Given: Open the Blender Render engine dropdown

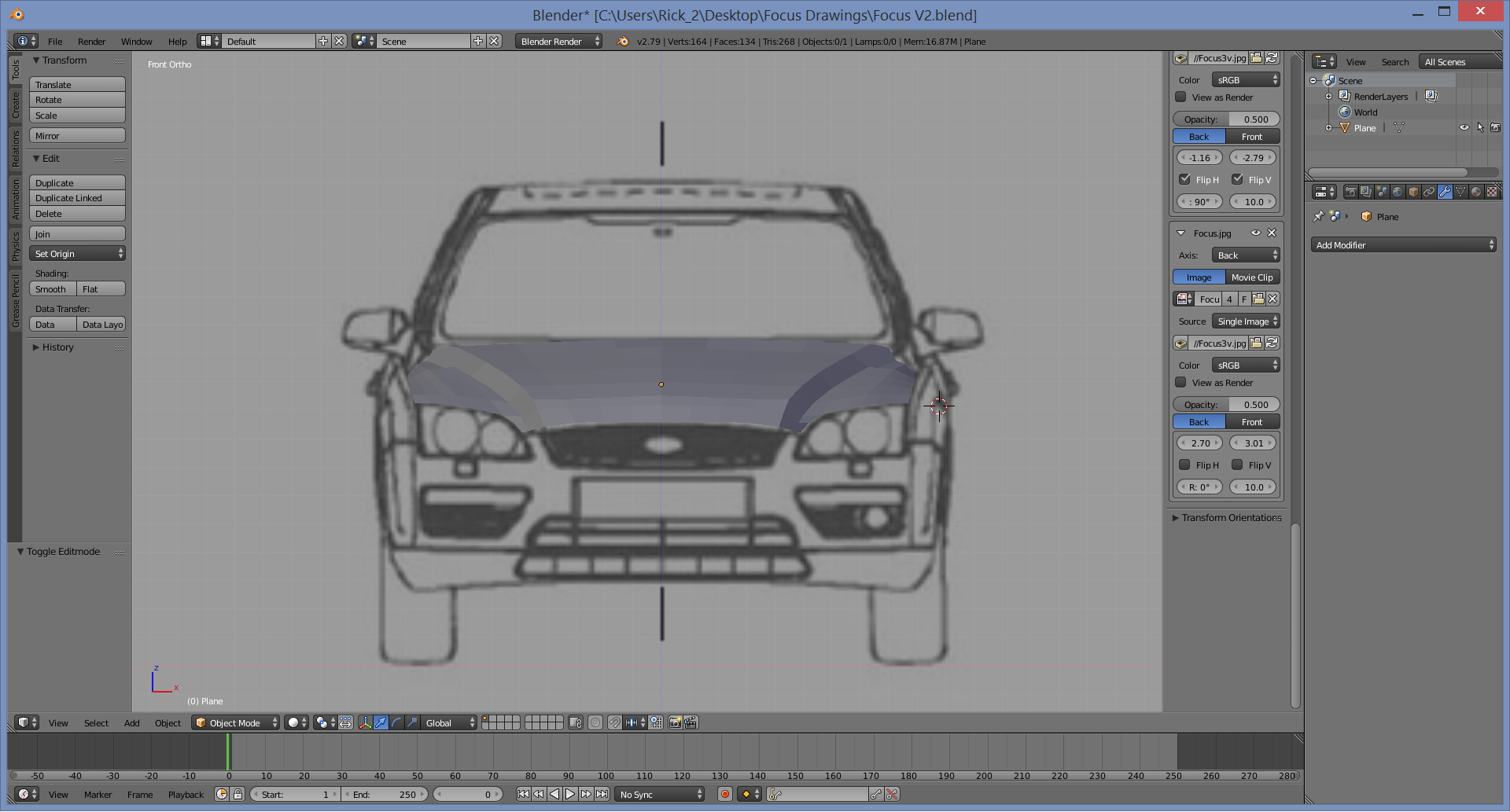Looking at the screenshot, I should (558, 41).
